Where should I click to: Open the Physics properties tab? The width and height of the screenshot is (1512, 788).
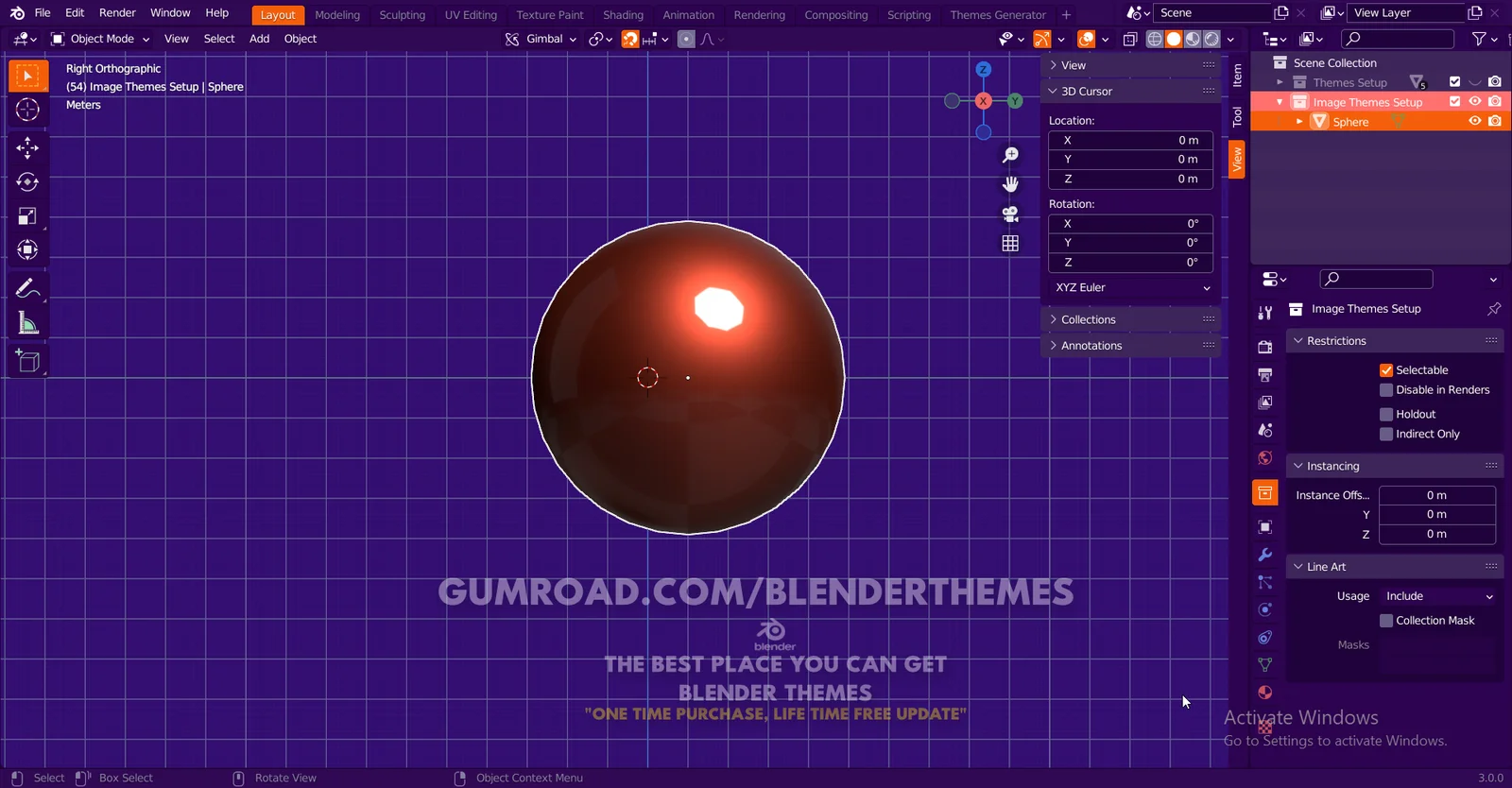[x=1265, y=609]
